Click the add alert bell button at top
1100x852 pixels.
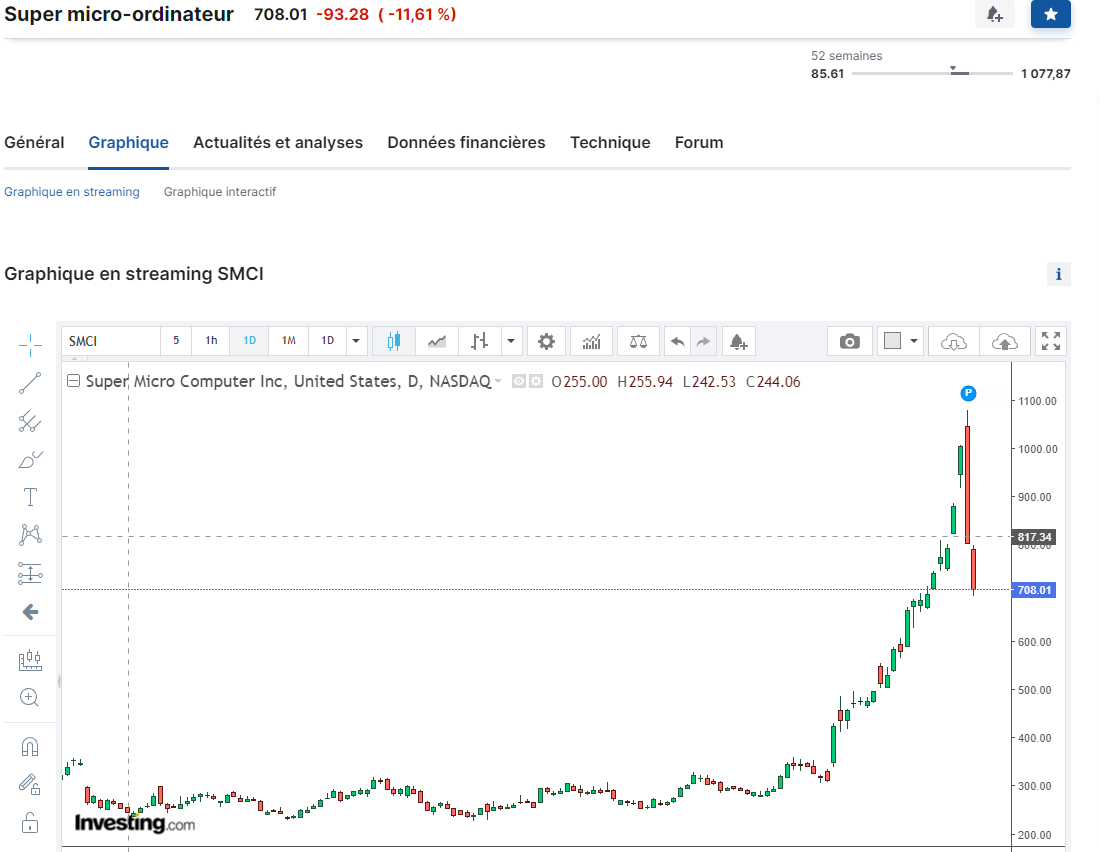pyautogui.click(x=995, y=14)
